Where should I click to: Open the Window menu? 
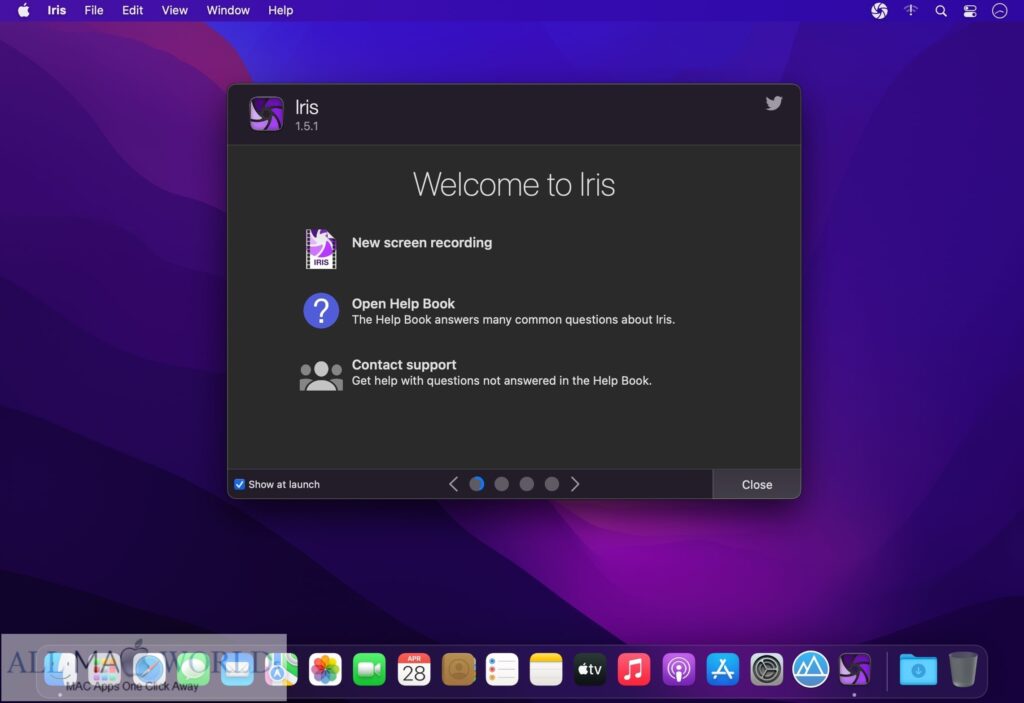click(228, 10)
